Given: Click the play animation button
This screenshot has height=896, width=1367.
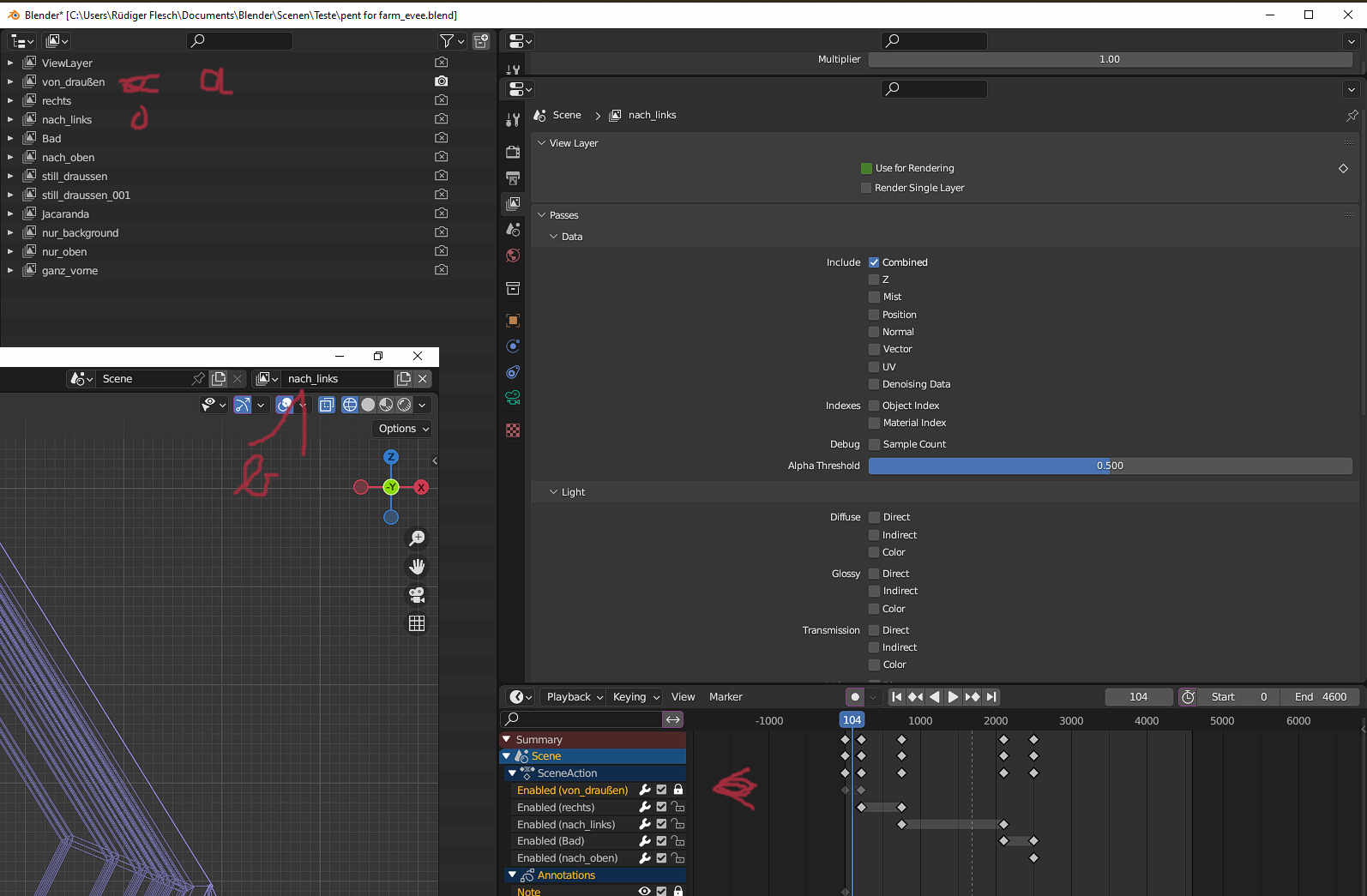Looking at the screenshot, I should point(953,697).
